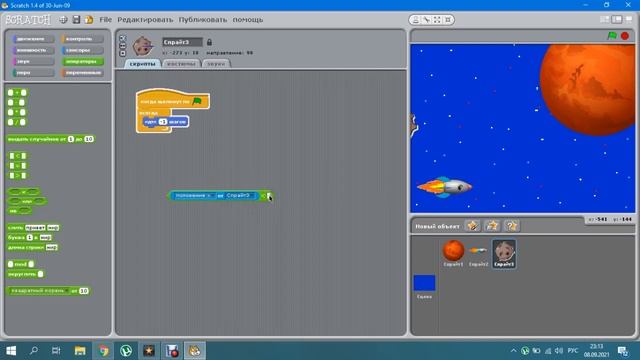Viewport: 640px width, 360px height.
Task: Select the grow sprite tool
Action: 437,20
